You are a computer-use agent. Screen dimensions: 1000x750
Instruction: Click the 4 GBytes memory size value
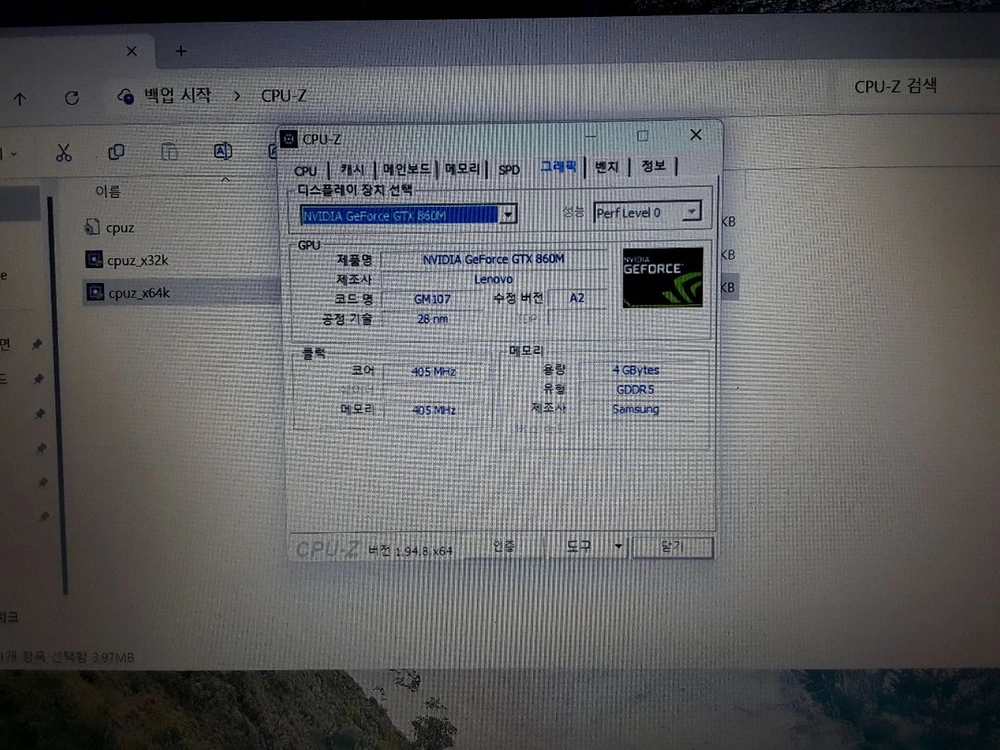coord(635,370)
